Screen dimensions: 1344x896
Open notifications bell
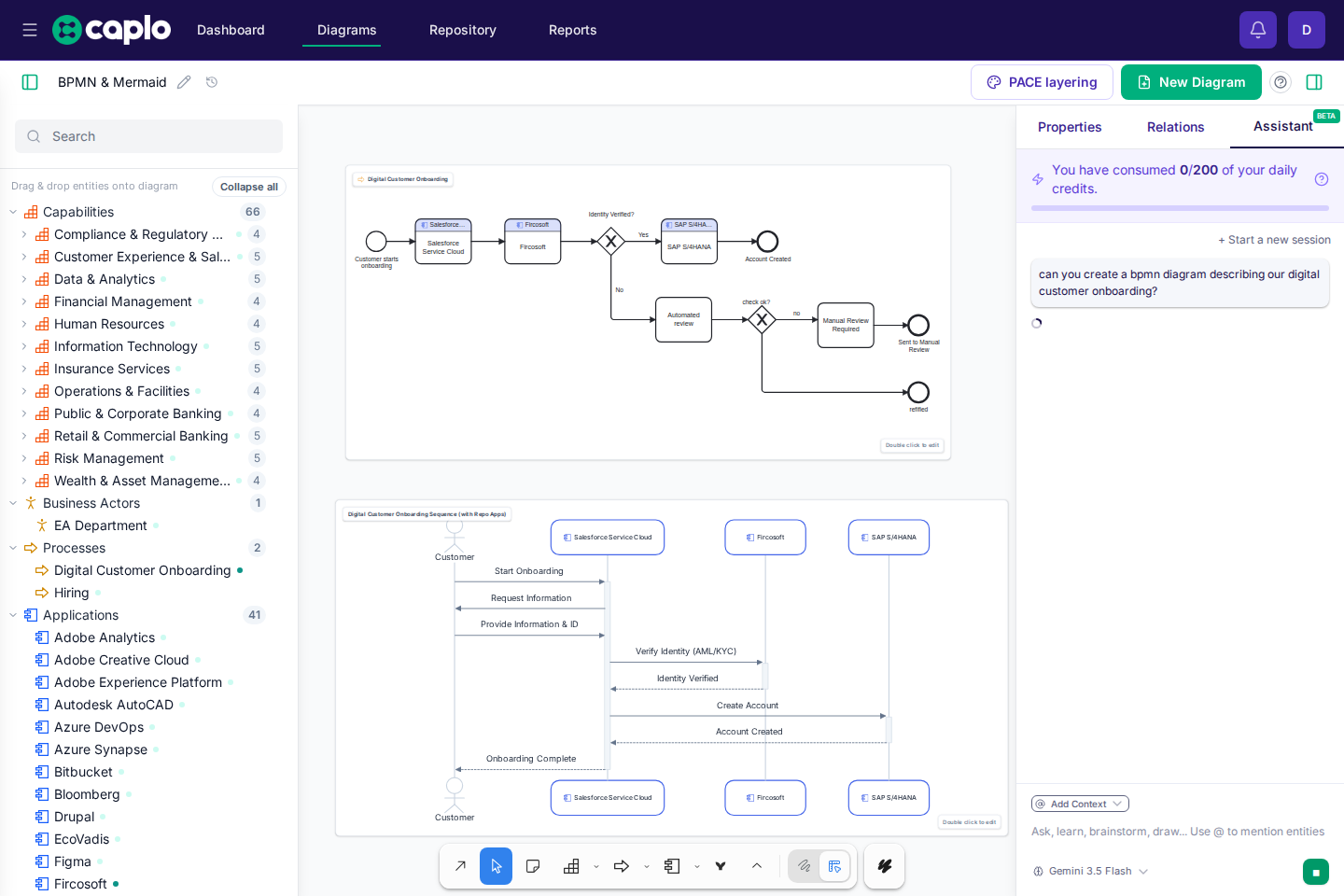click(x=1258, y=30)
